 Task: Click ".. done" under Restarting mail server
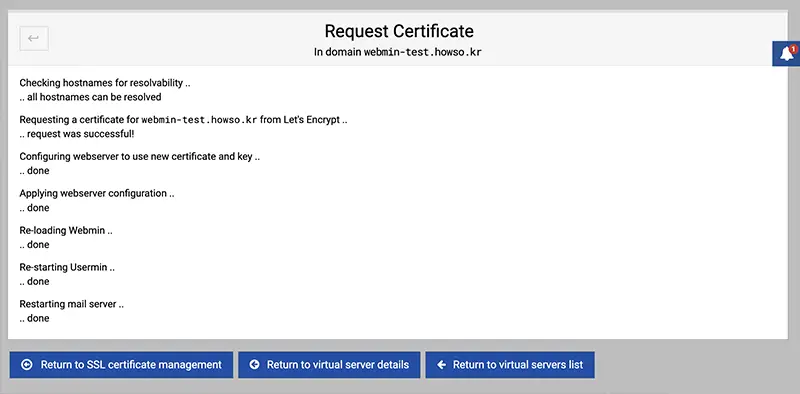(34, 318)
